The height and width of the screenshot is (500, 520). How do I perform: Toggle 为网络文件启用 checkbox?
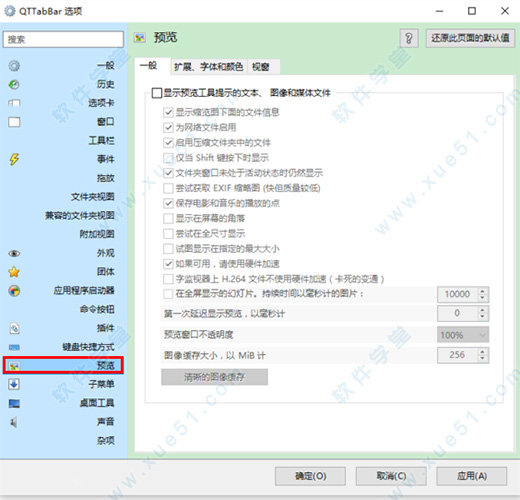point(168,127)
